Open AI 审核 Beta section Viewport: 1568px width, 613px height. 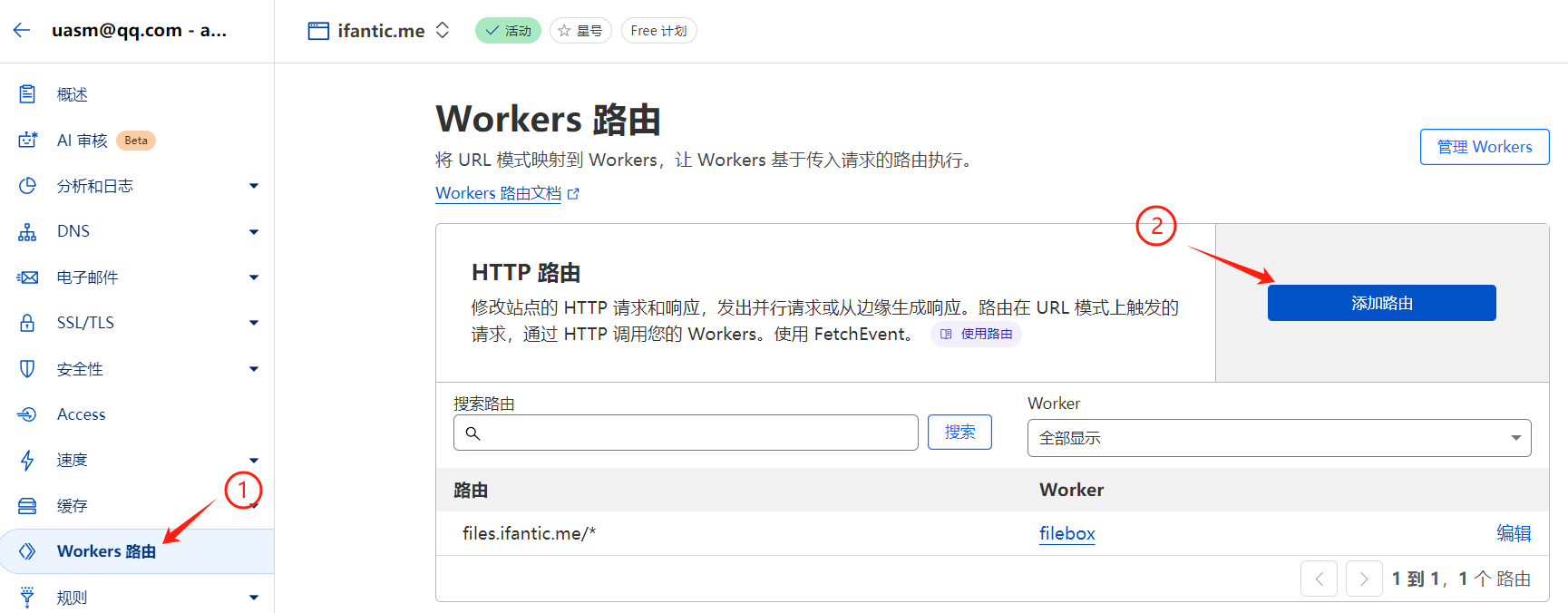[x=83, y=141]
